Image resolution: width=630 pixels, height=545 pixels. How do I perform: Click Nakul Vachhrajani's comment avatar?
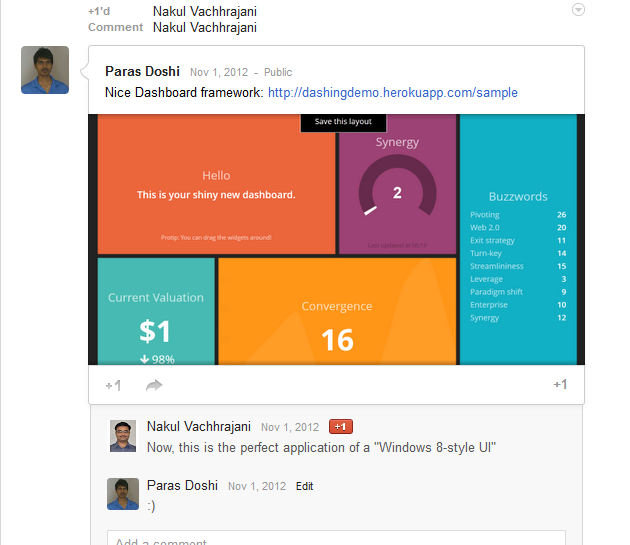click(x=123, y=436)
